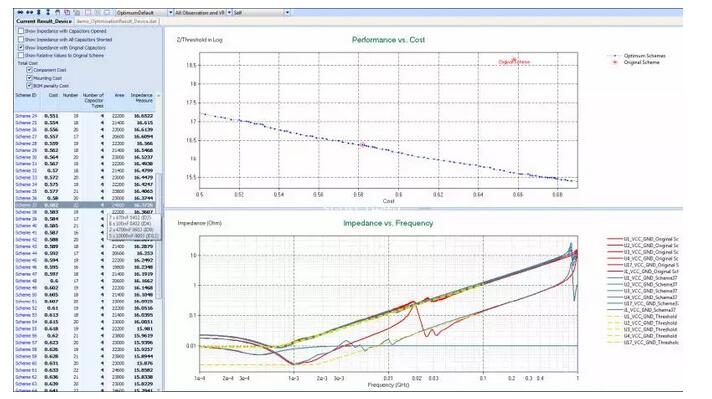Select the Scheme 30 row
The image size is (712, 399).
[x=85, y=157]
